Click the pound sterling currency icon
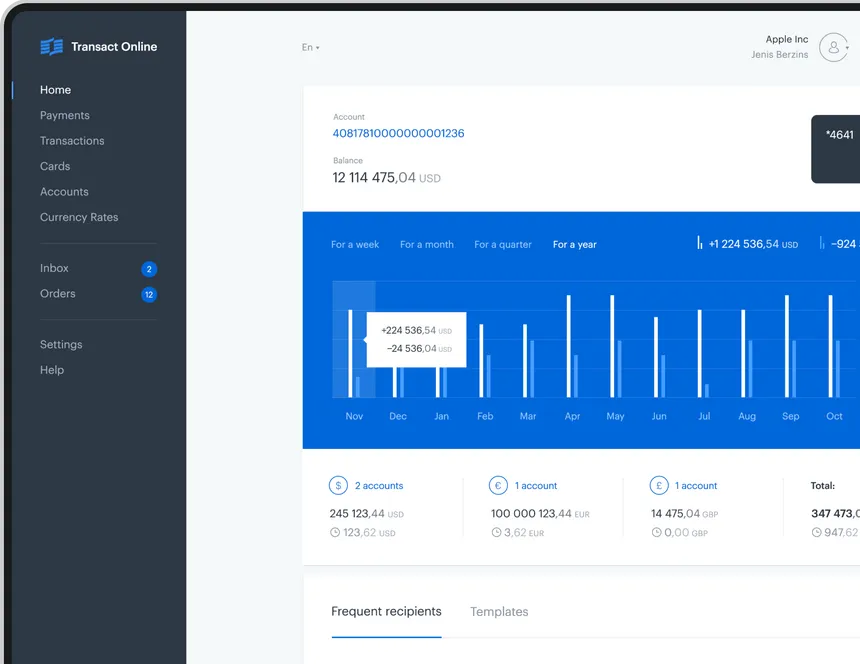This screenshot has width=860, height=664. coord(659,485)
